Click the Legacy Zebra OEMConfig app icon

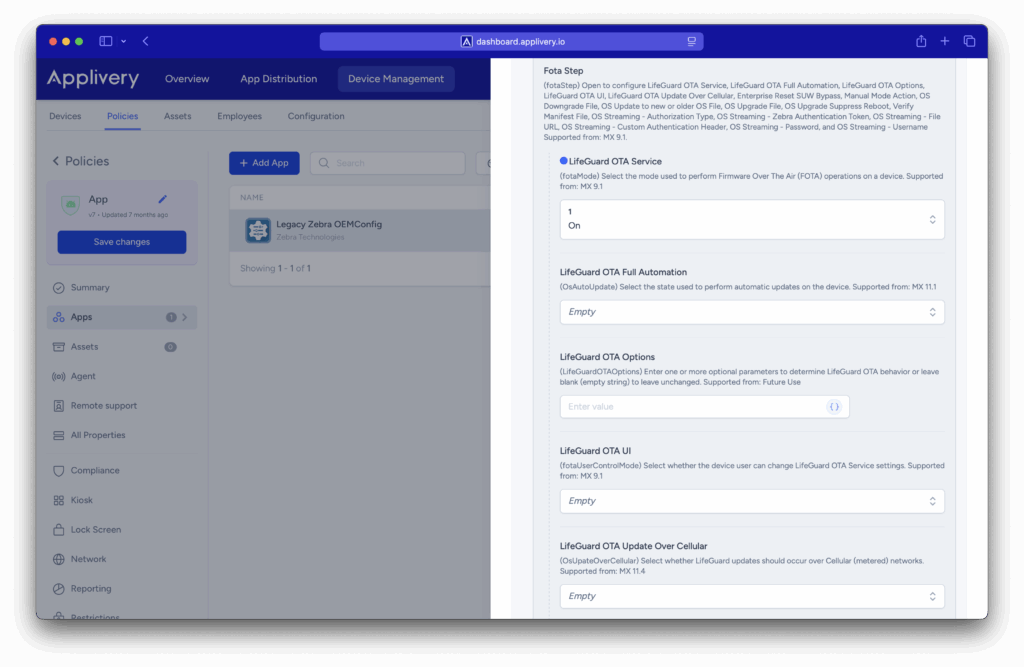pos(258,230)
